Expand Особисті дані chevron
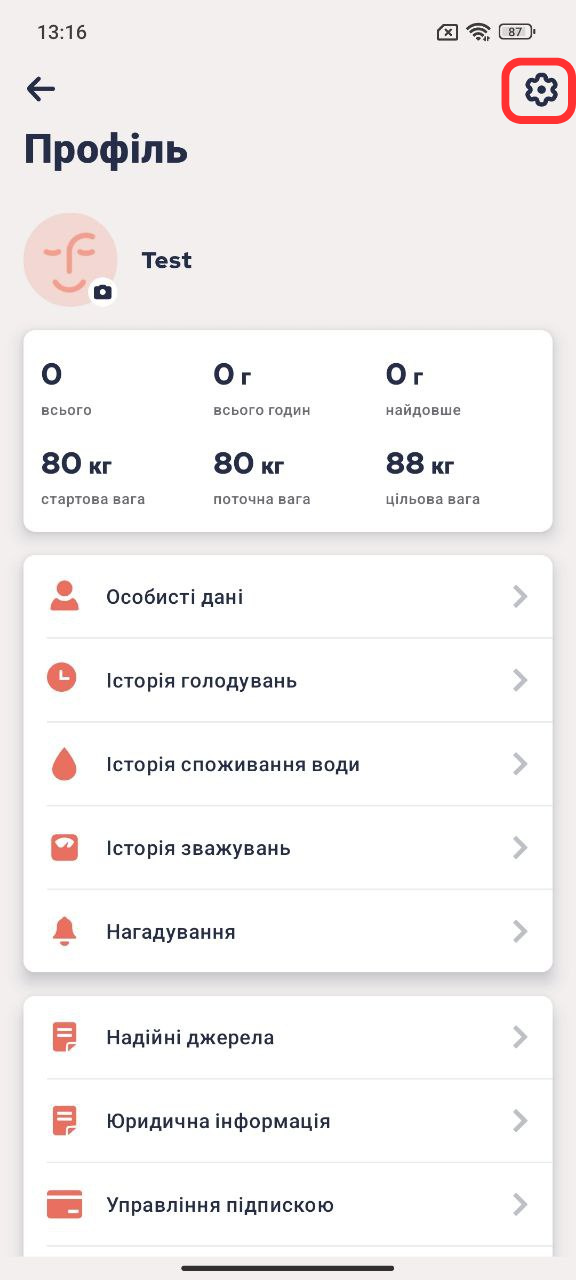The width and height of the screenshot is (576, 1280). tap(520, 597)
